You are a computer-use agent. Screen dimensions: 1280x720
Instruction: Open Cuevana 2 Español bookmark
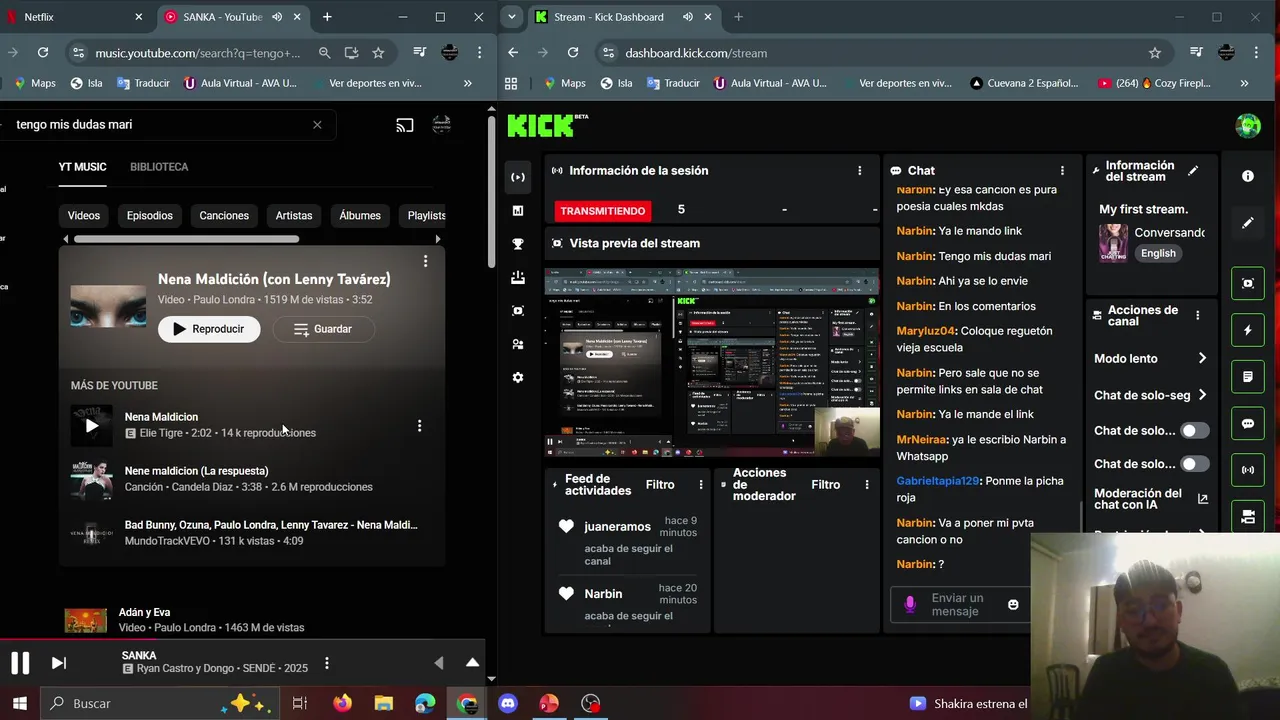pos(1024,83)
